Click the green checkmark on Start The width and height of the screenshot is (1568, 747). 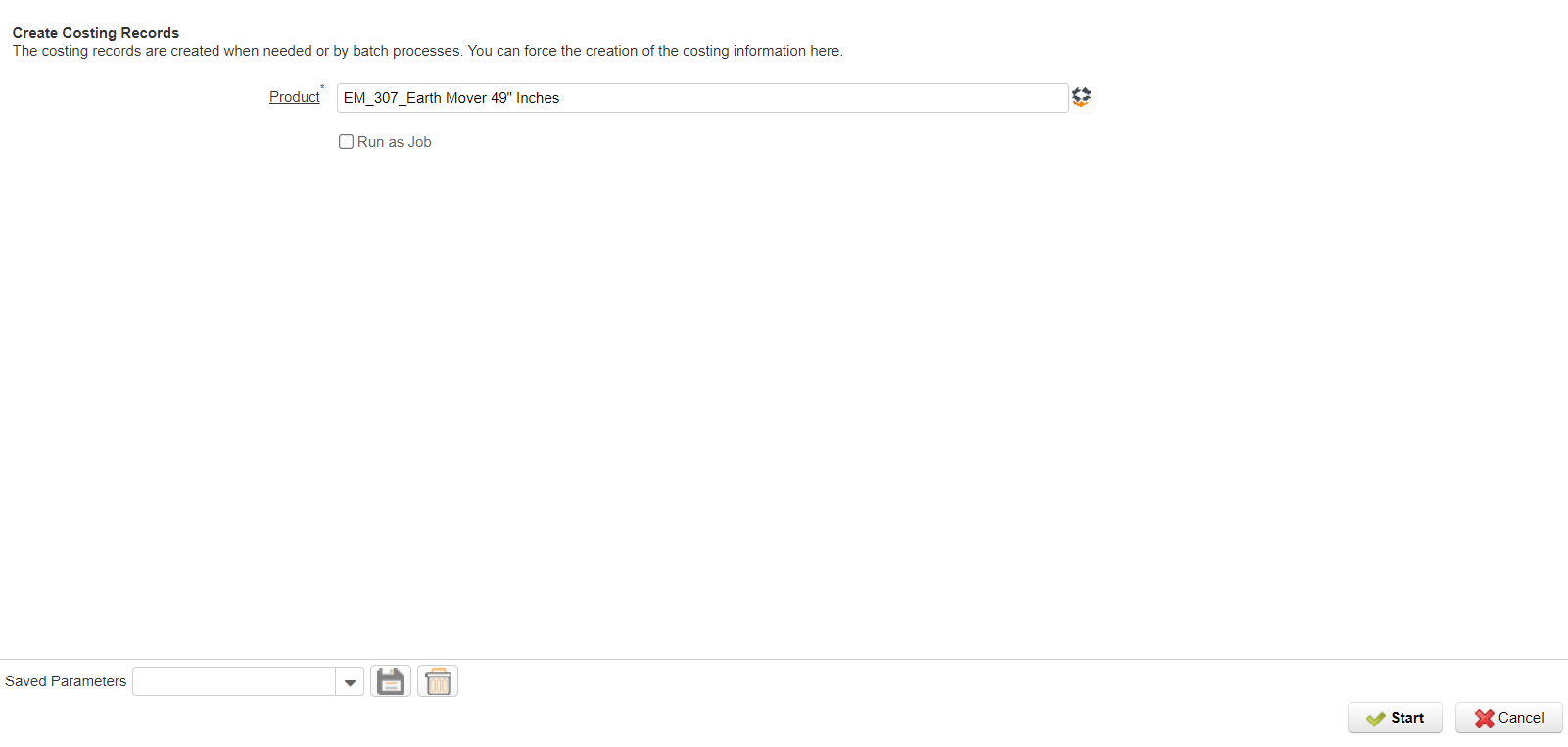(1376, 719)
